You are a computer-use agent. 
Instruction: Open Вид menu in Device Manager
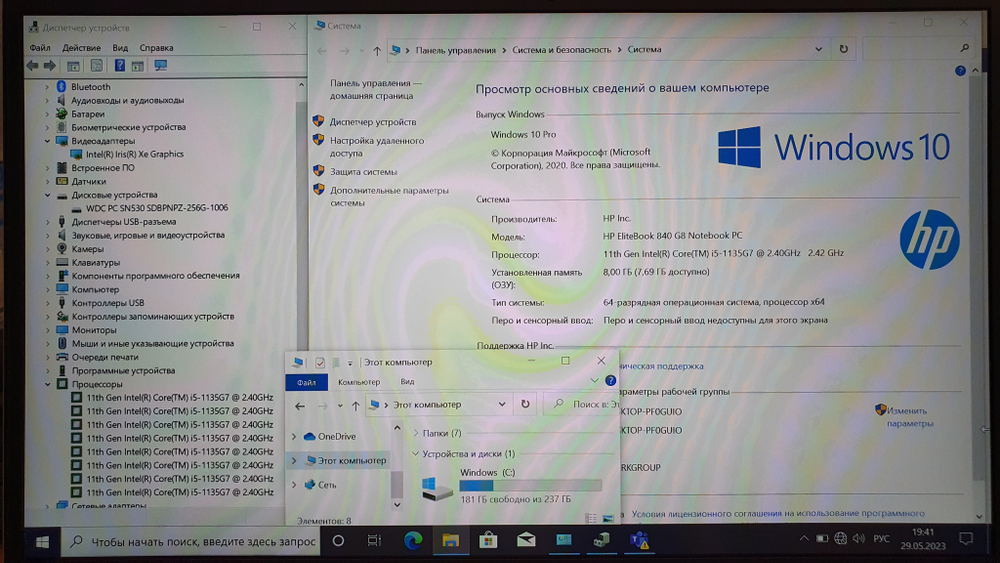(120, 48)
